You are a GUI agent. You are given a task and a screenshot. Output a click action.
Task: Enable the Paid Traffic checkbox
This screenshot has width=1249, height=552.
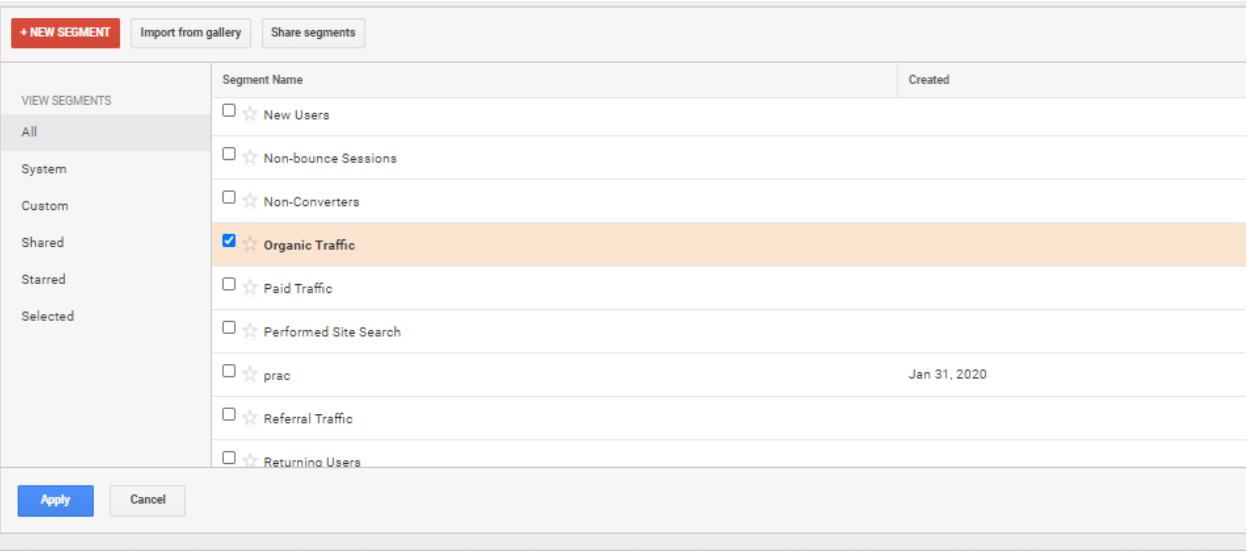tap(229, 285)
